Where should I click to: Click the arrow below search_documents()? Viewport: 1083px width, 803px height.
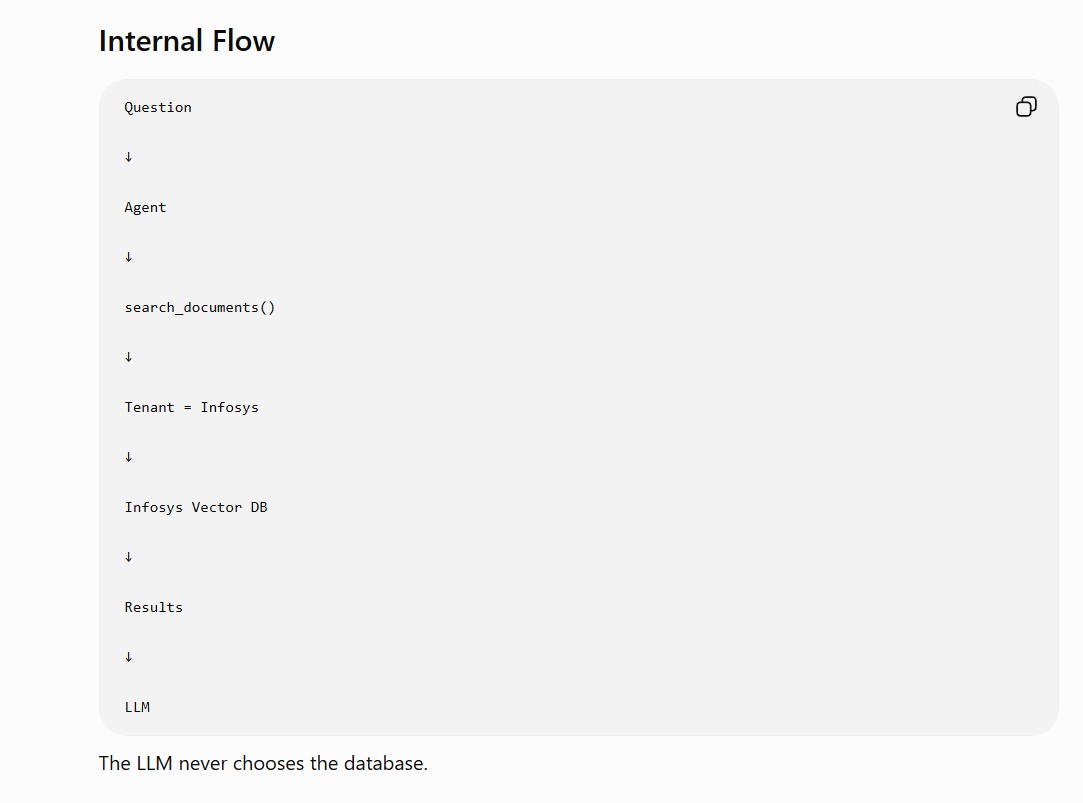tap(128, 357)
